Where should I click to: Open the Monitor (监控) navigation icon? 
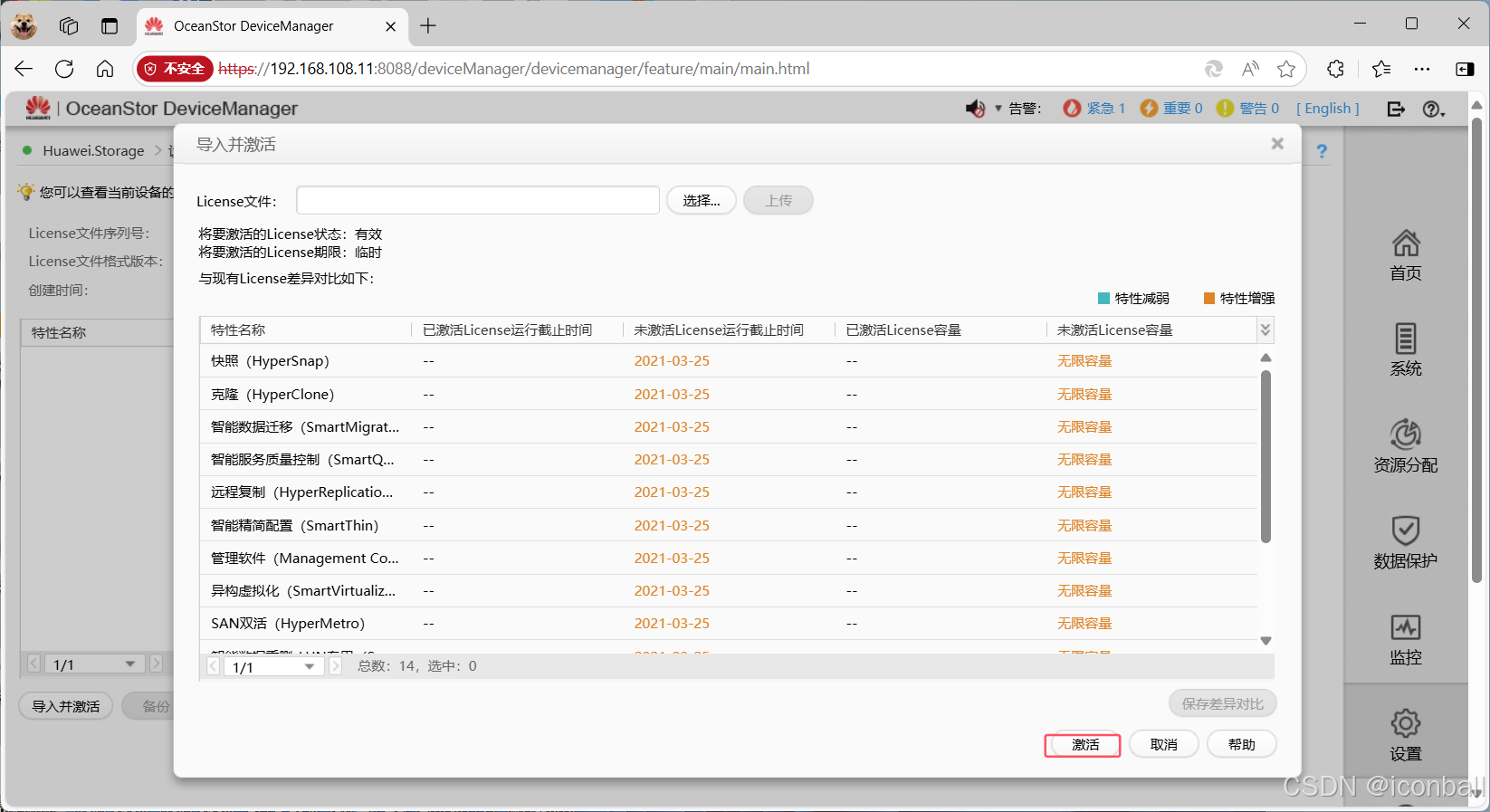tap(1406, 627)
